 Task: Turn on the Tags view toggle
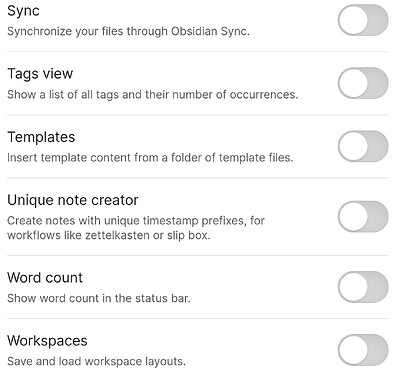coord(363,83)
